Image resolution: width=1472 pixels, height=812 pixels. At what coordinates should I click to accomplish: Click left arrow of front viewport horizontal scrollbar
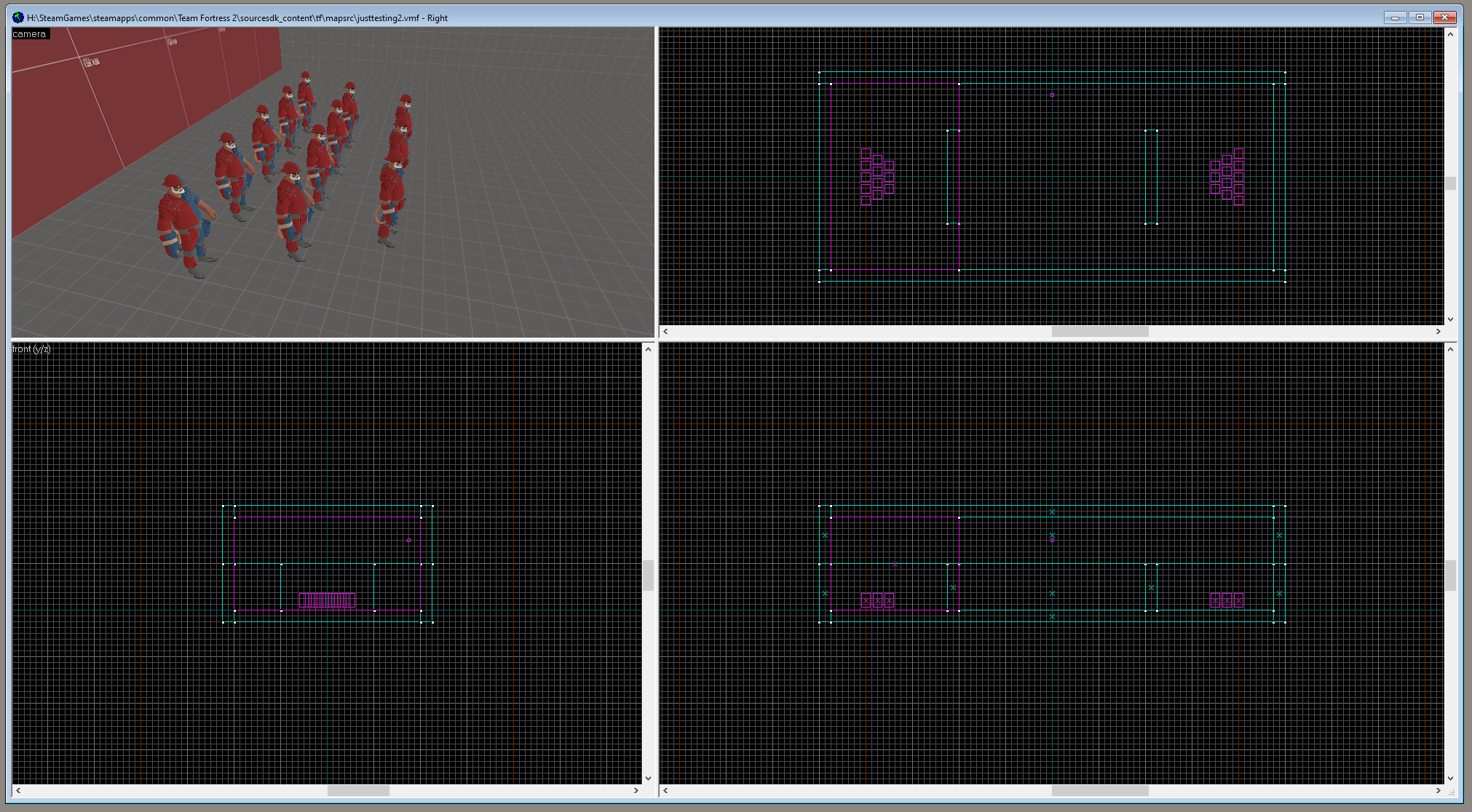point(18,790)
